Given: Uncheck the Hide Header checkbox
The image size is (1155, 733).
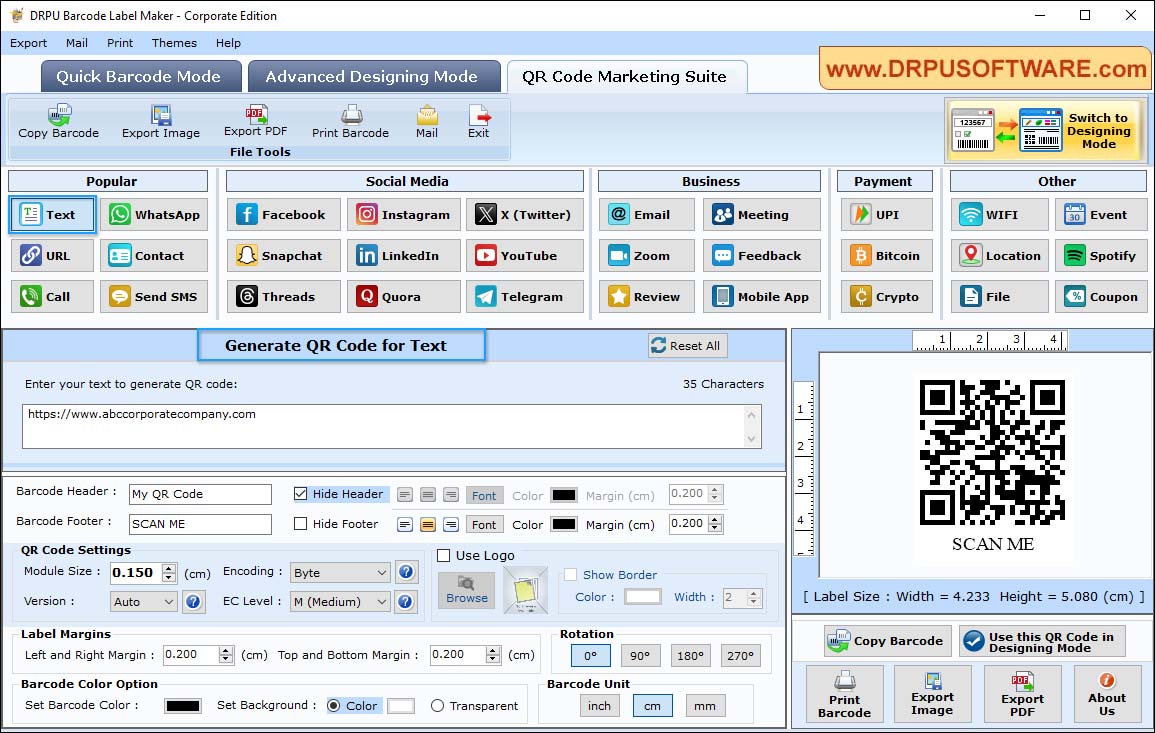Looking at the screenshot, I should (x=301, y=494).
